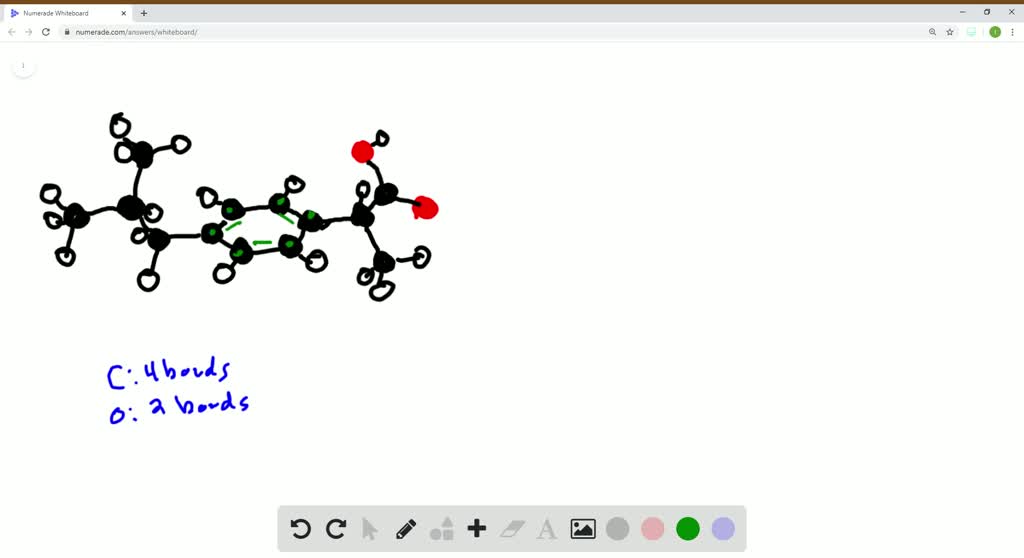Choose the green color swatch
Viewport: 1024px width, 558px height.
tap(688, 529)
